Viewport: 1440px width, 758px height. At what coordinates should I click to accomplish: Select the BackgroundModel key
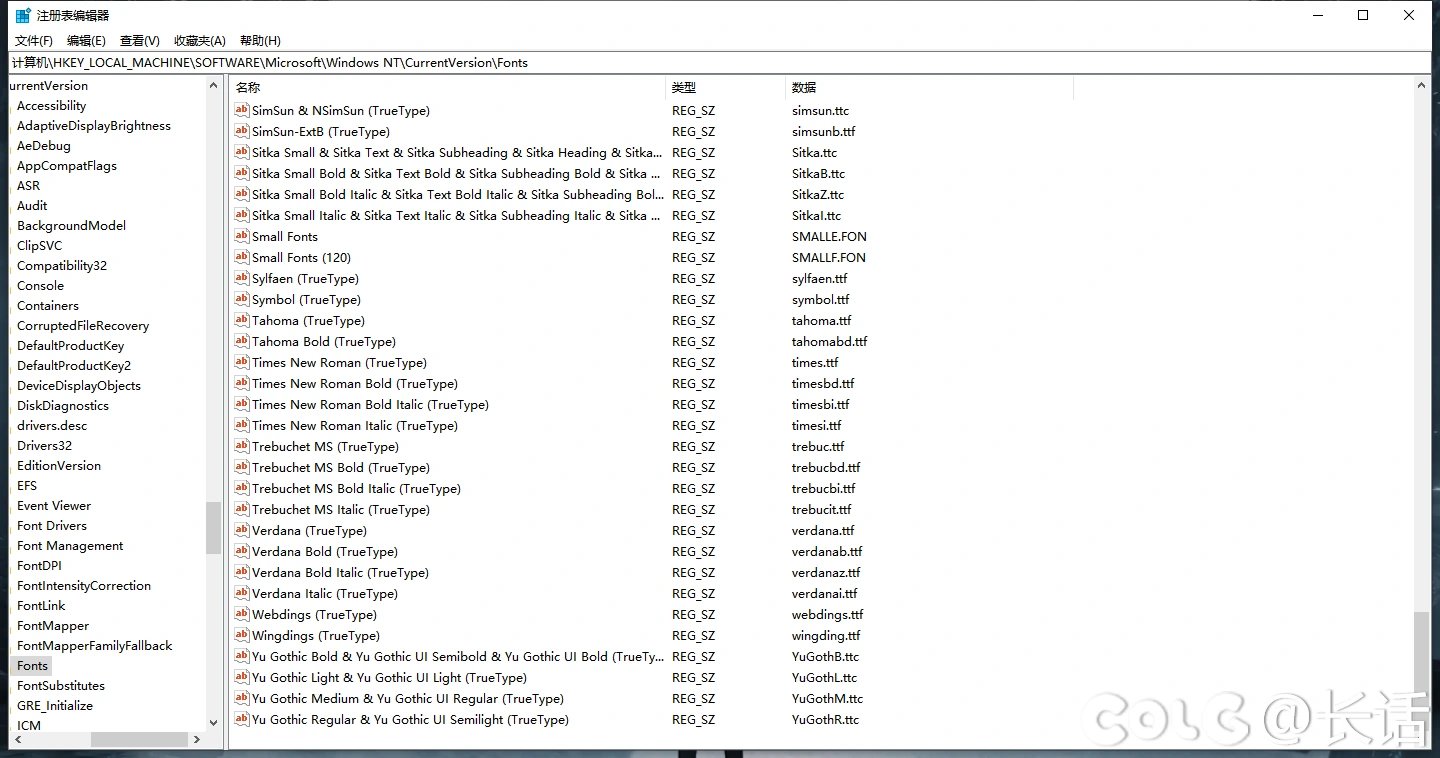tap(71, 226)
